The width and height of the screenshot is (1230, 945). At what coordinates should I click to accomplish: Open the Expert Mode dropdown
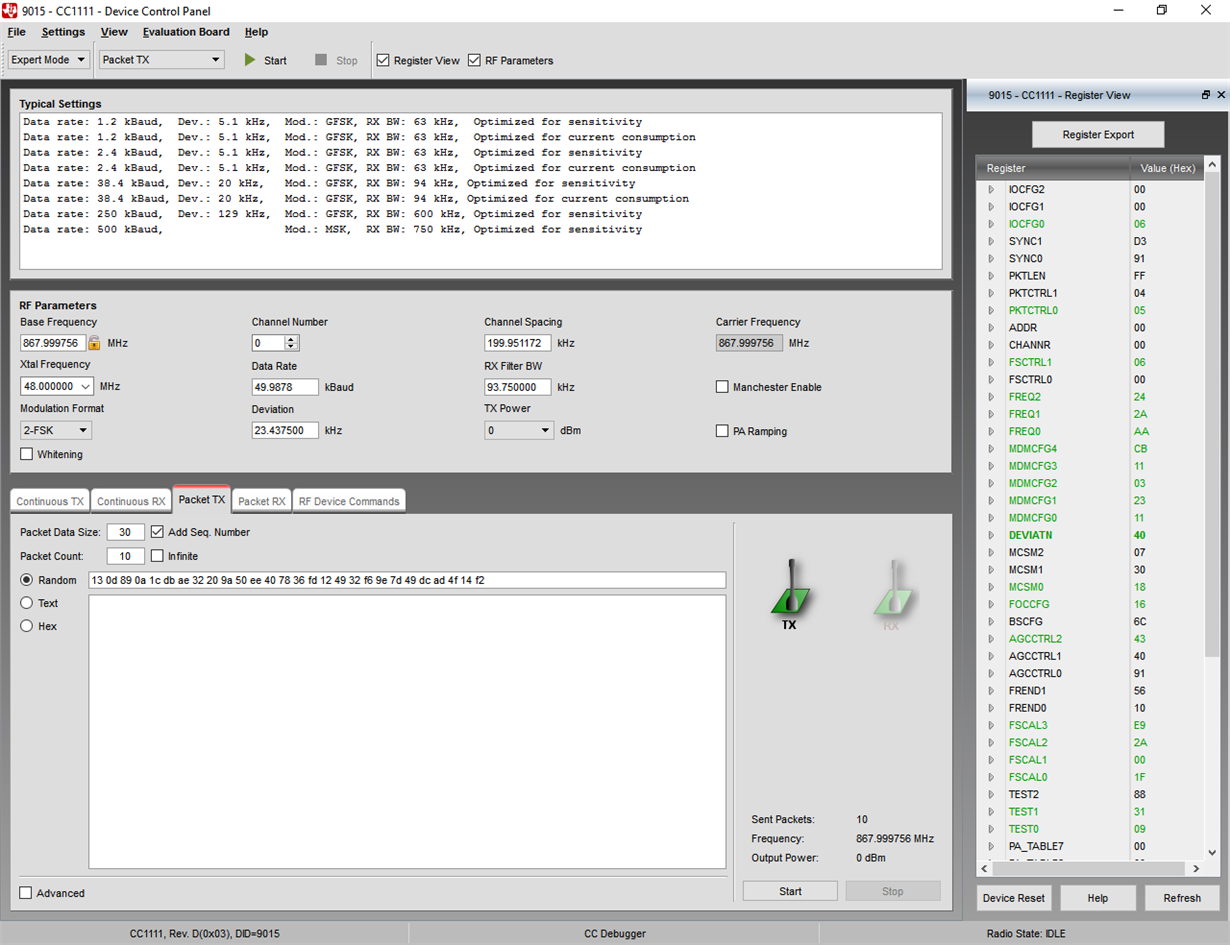49,60
